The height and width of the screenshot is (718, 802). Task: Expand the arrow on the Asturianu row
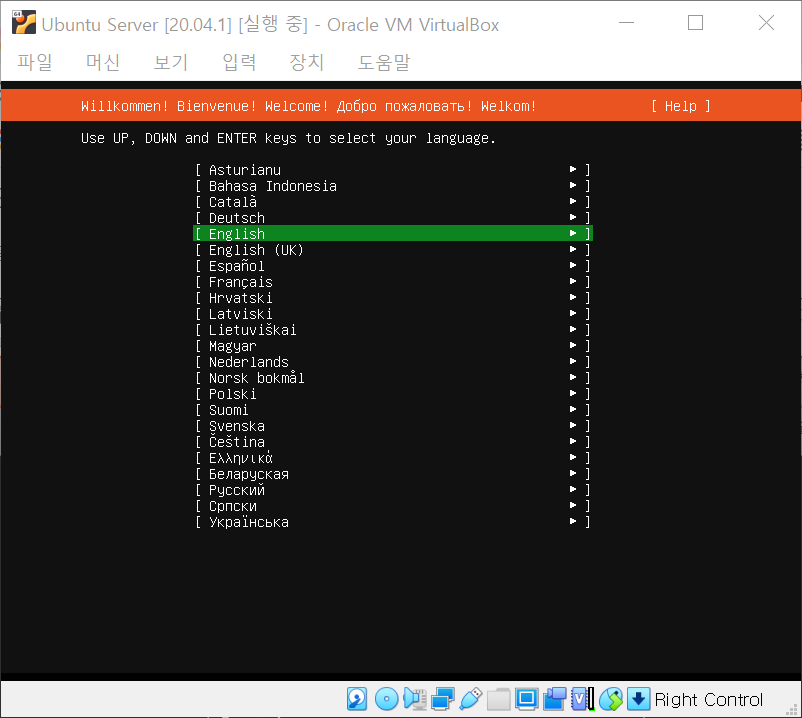[573, 169]
